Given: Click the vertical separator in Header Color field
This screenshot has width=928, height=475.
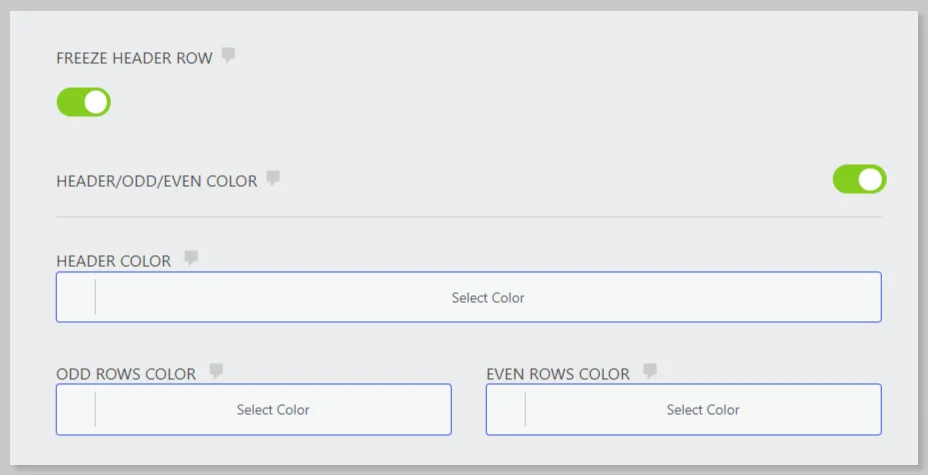Looking at the screenshot, I should coord(95,297).
